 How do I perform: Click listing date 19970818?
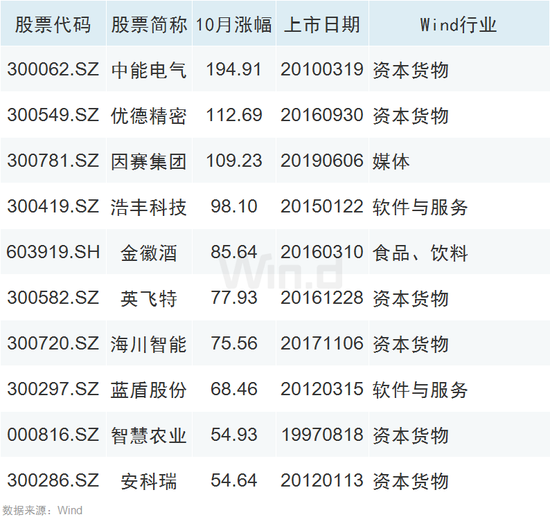322,435
